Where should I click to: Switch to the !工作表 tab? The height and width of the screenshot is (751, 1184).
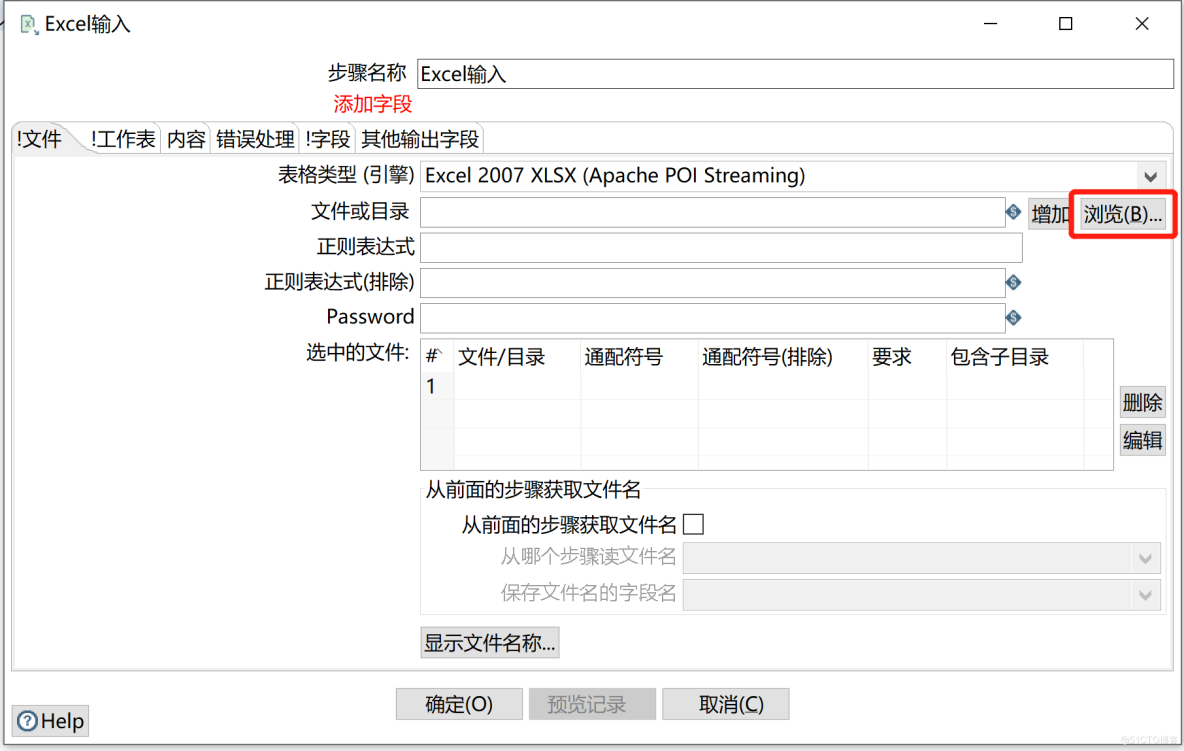[123, 140]
